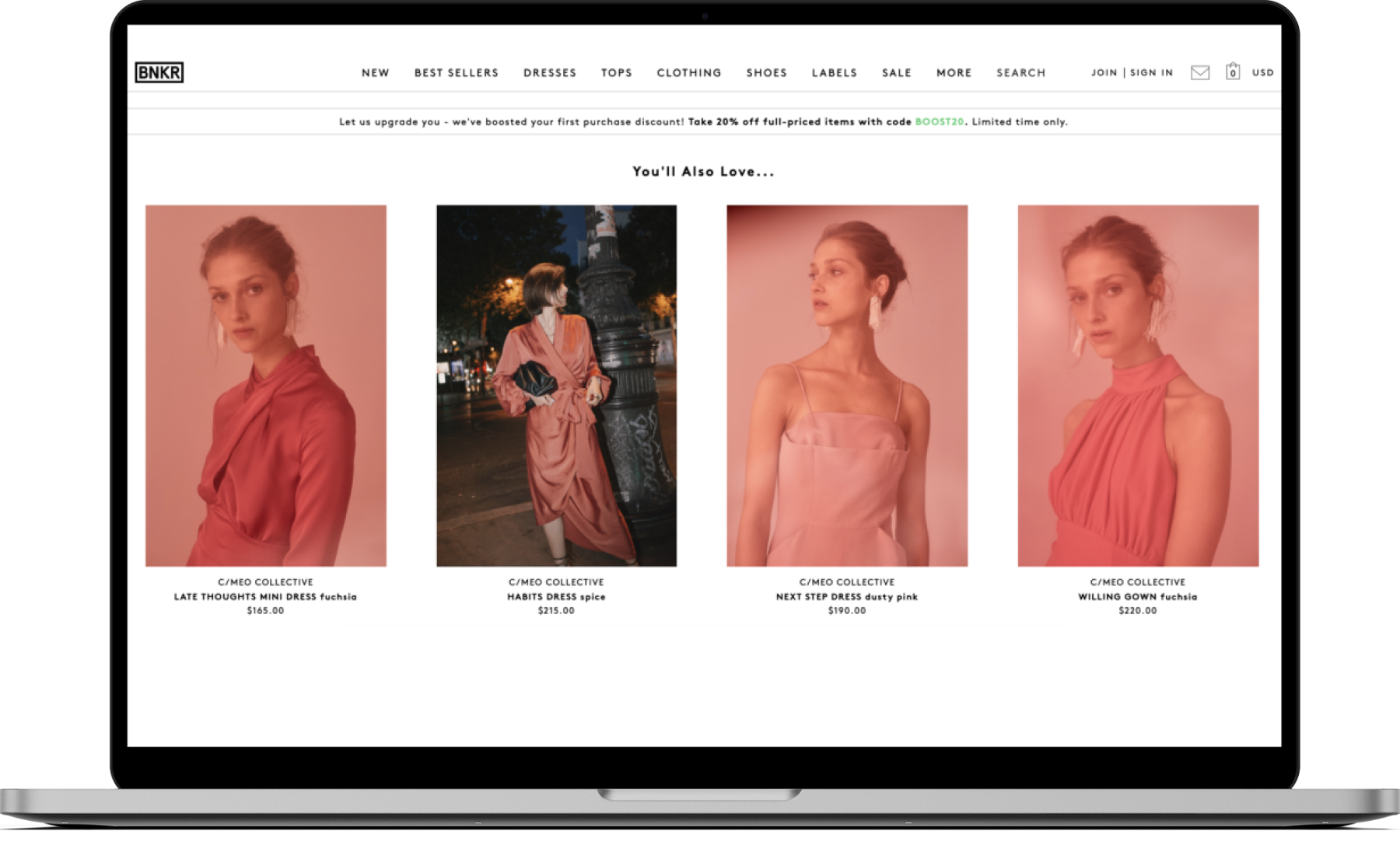This screenshot has height=852, width=1400.
Task: Click the $220.00 price
Action: [1138, 611]
